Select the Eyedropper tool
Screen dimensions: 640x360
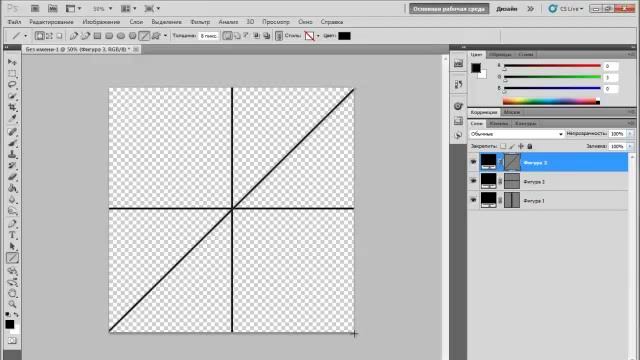(12, 118)
